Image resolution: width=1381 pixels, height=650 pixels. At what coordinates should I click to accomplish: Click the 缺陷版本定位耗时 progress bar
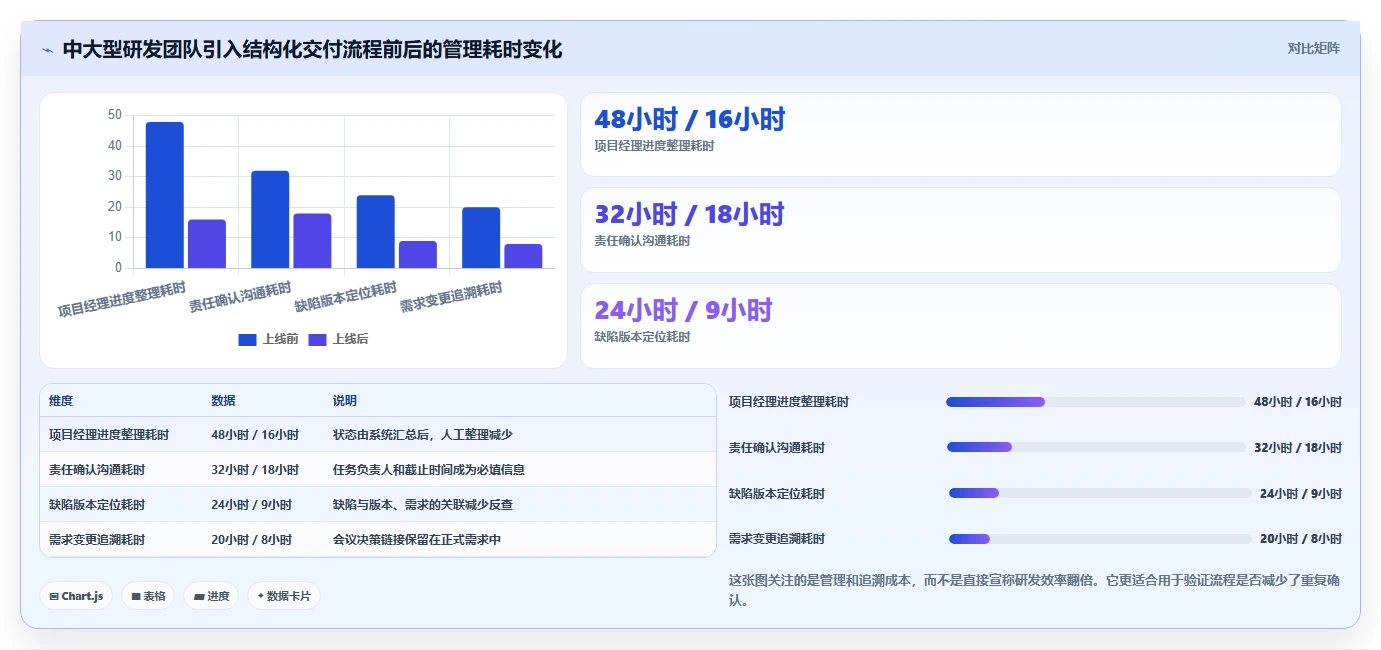tap(1100, 493)
